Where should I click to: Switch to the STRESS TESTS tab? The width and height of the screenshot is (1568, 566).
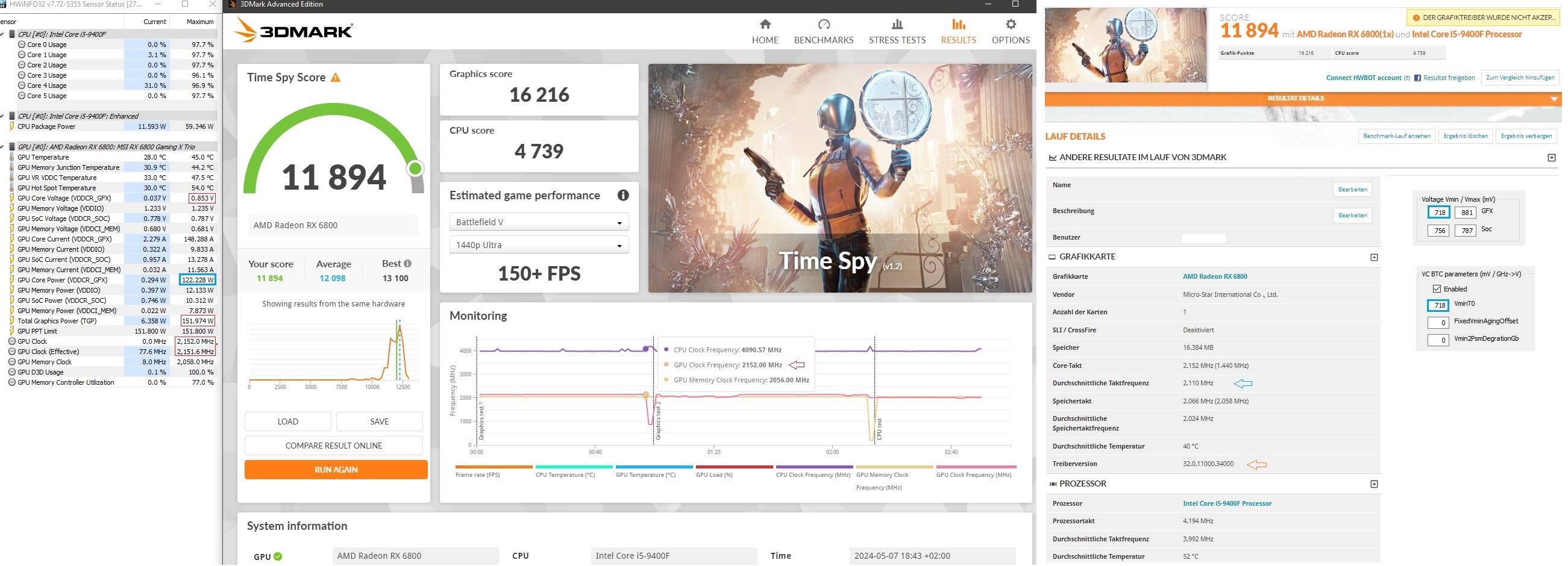pos(897,32)
